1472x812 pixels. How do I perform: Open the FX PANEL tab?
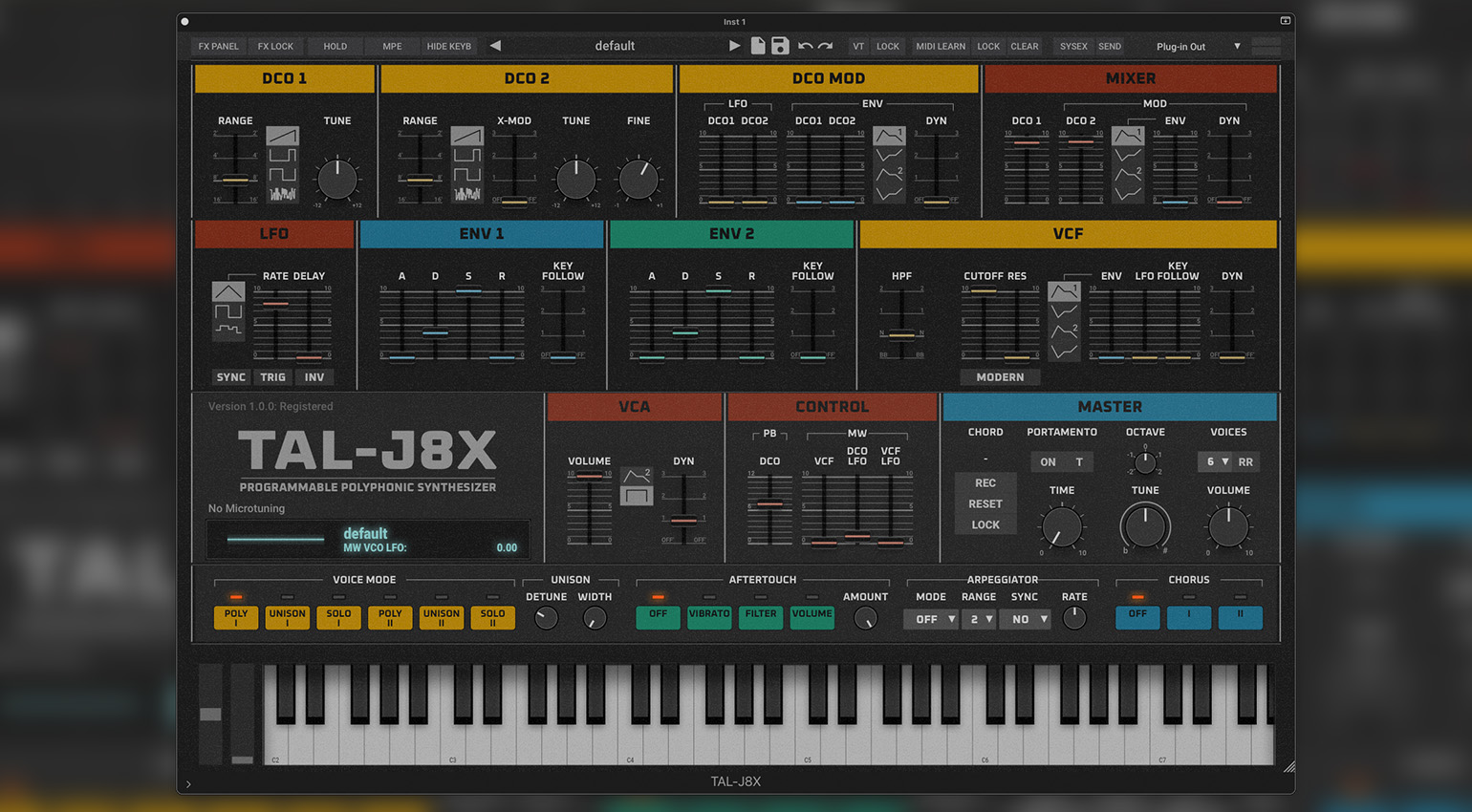(x=218, y=47)
